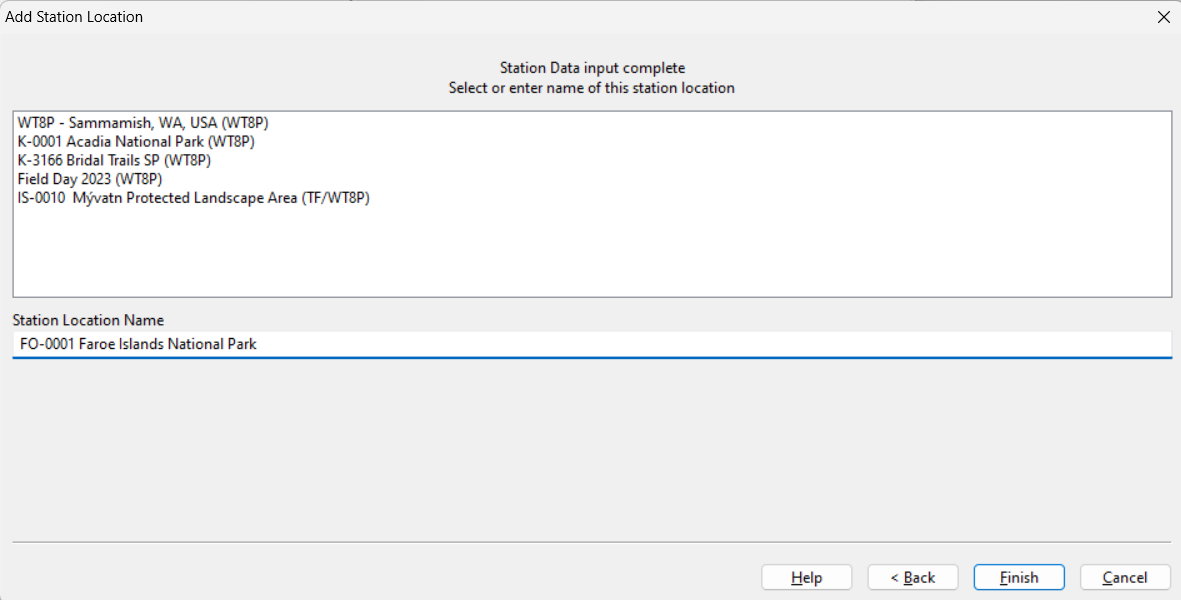Choose K-0001 Acadia National Park location

point(136,142)
